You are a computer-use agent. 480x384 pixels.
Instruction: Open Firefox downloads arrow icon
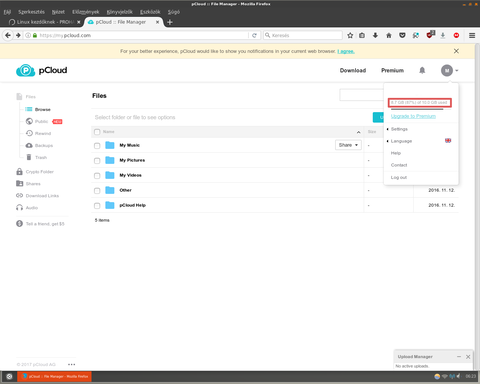[x=375, y=35]
